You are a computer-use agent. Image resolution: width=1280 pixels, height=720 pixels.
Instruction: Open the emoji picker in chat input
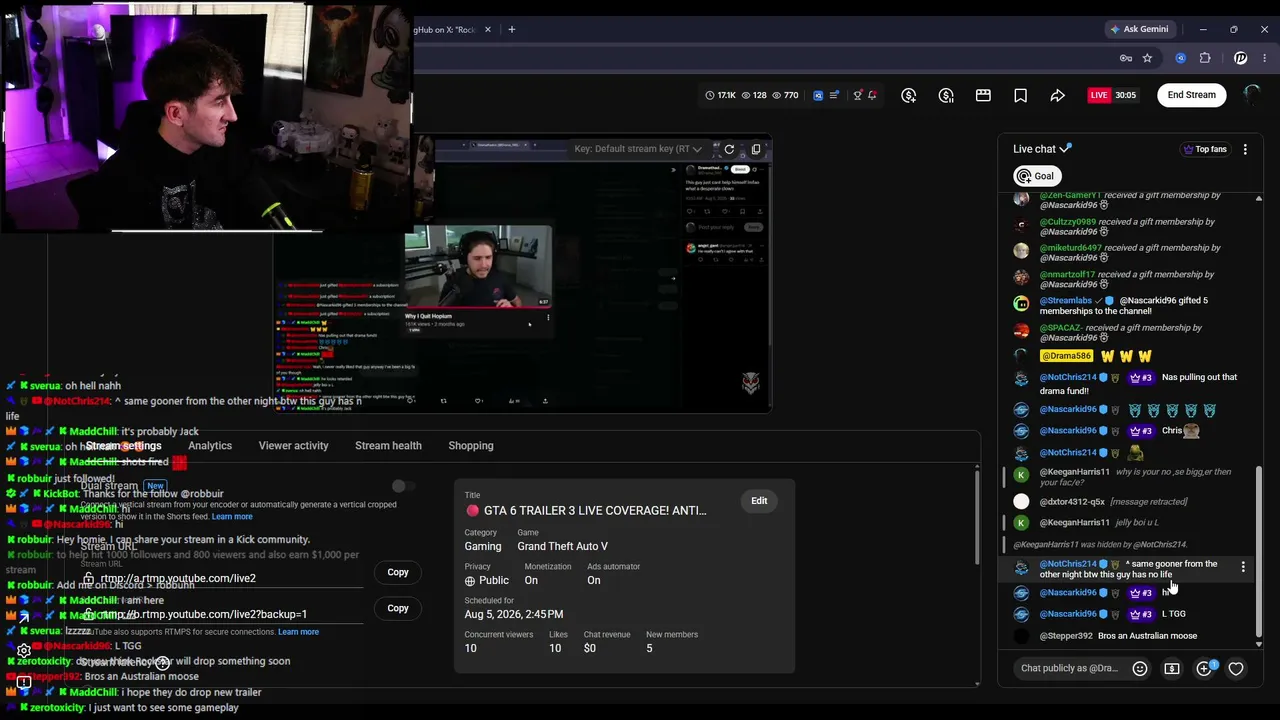coord(1139,668)
